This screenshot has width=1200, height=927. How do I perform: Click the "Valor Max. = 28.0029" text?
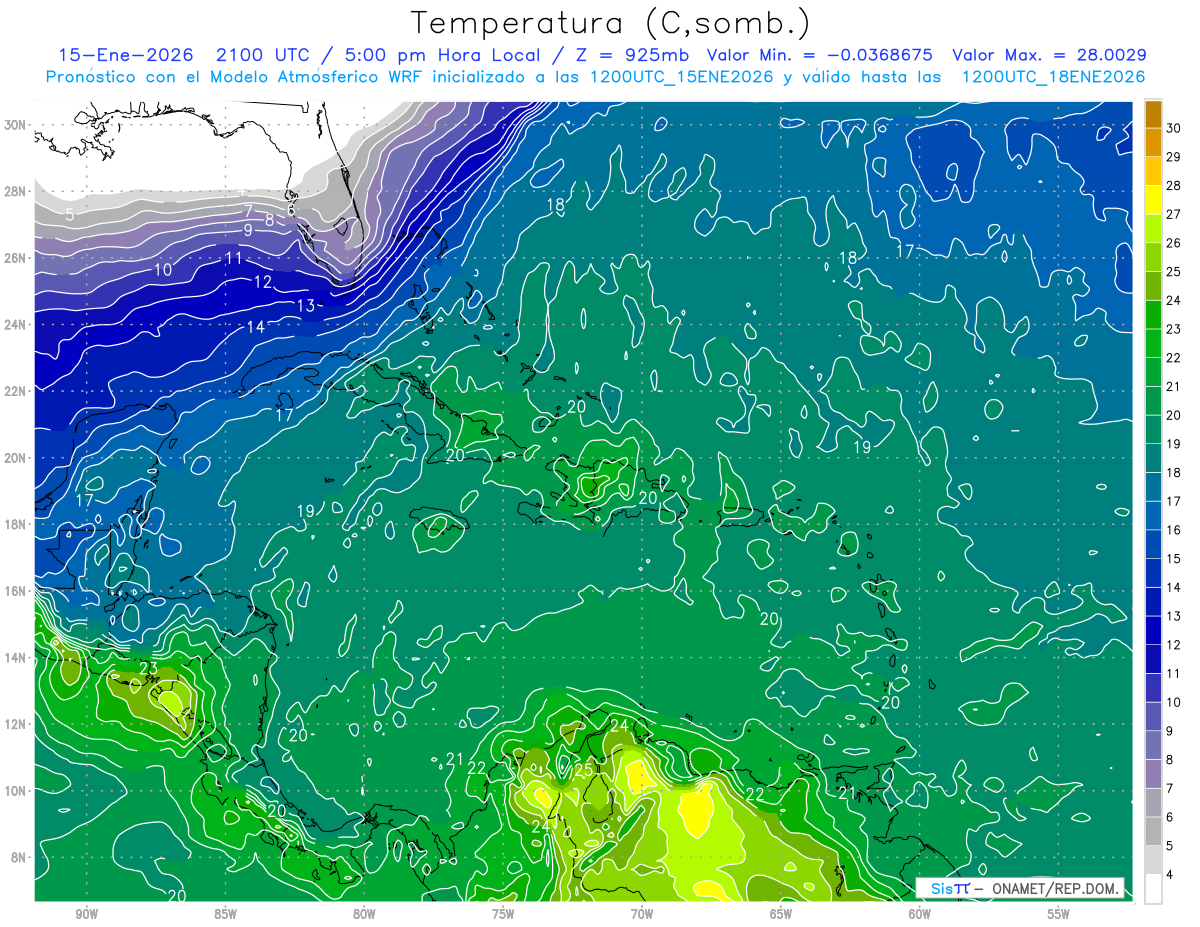click(1049, 55)
